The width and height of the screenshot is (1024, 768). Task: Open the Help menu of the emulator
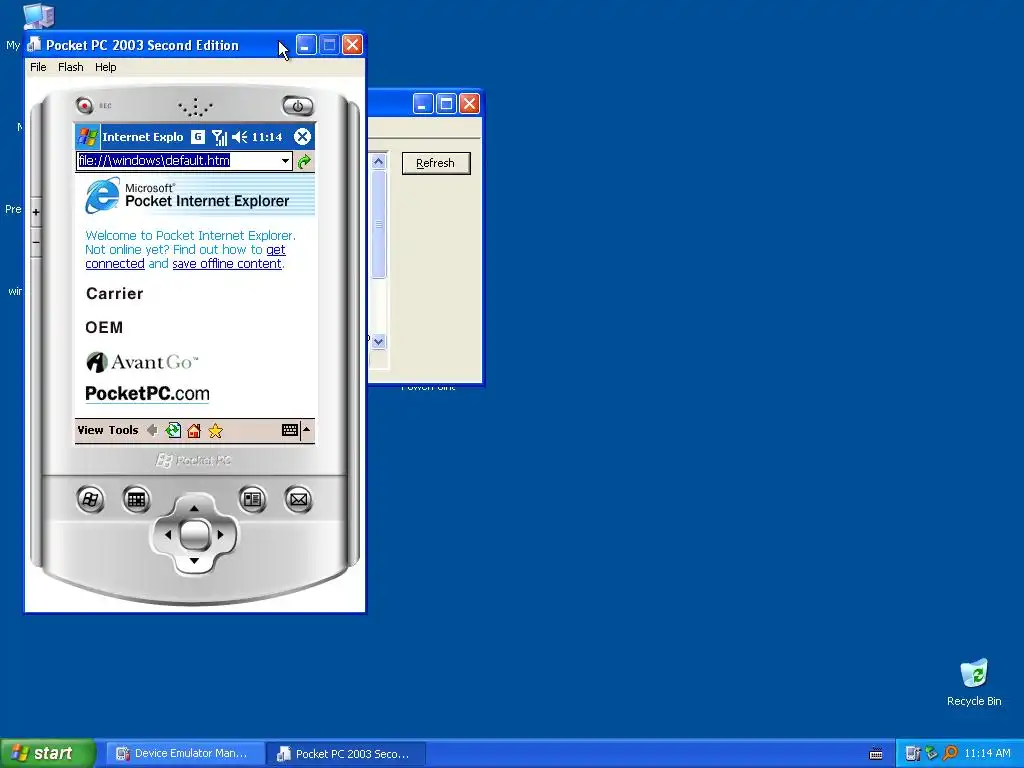[105, 67]
